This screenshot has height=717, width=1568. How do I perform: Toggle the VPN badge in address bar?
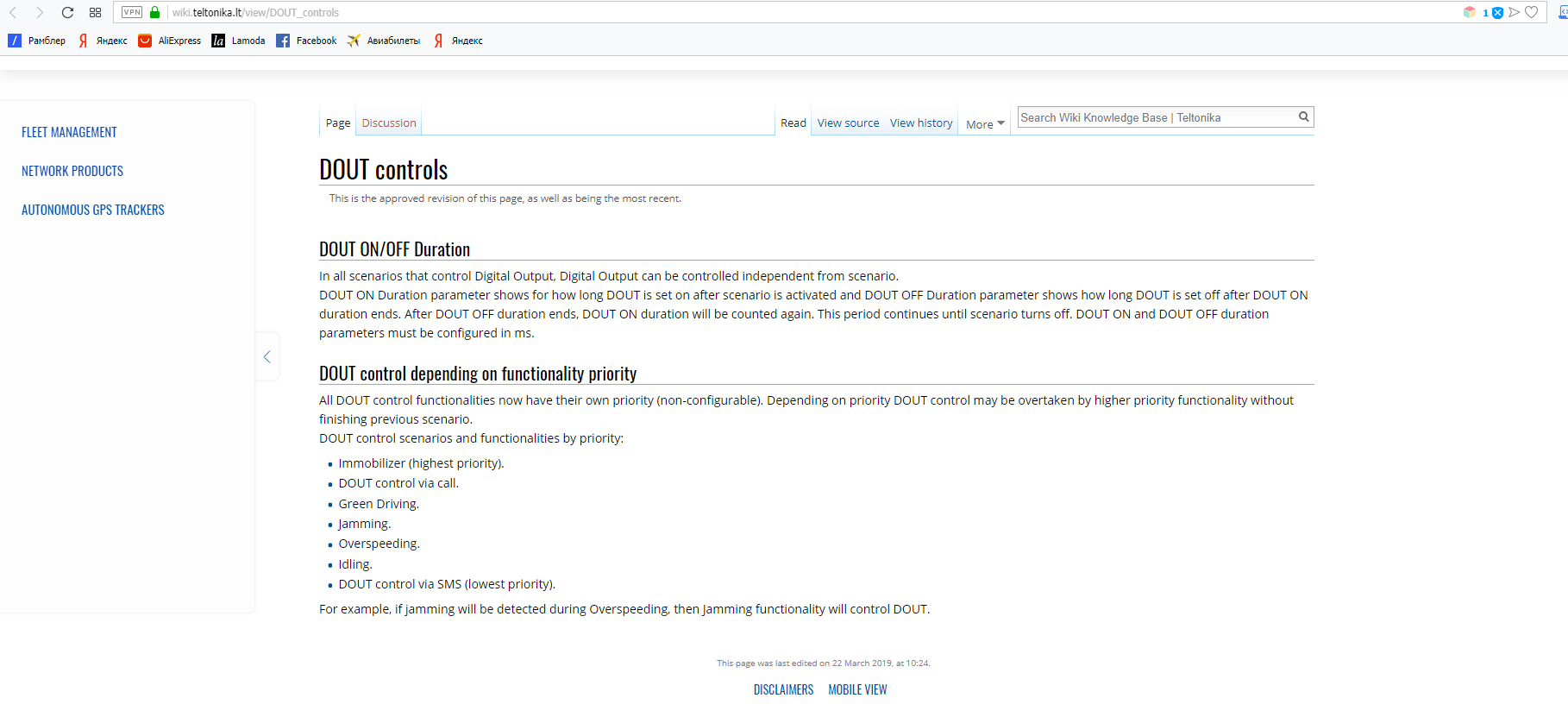point(132,12)
